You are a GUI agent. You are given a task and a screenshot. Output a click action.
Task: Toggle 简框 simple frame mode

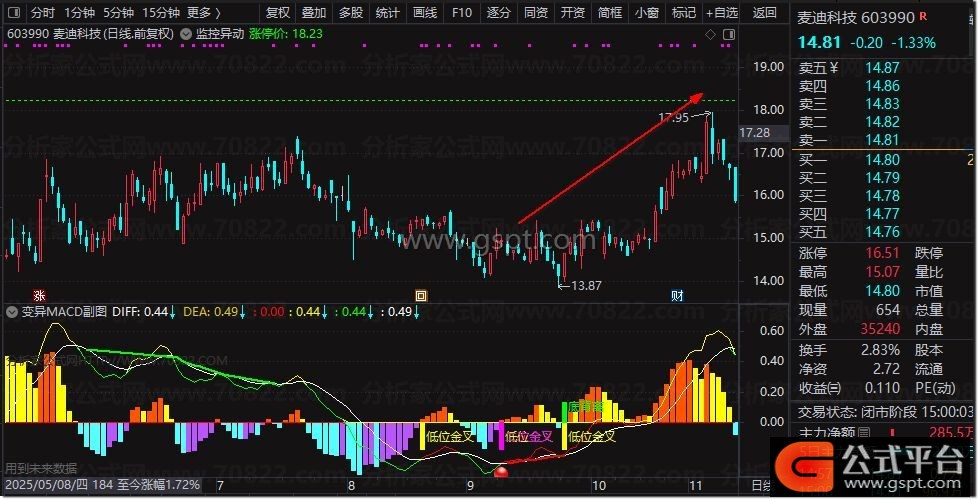tap(609, 13)
